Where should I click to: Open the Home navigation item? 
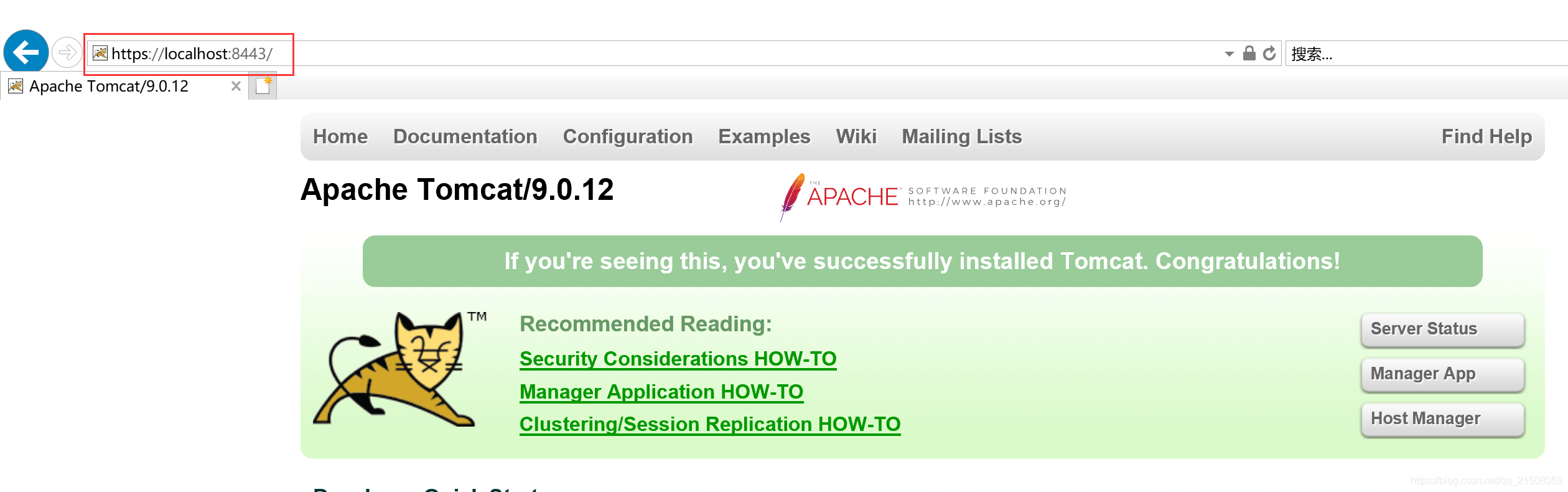[340, 136]
